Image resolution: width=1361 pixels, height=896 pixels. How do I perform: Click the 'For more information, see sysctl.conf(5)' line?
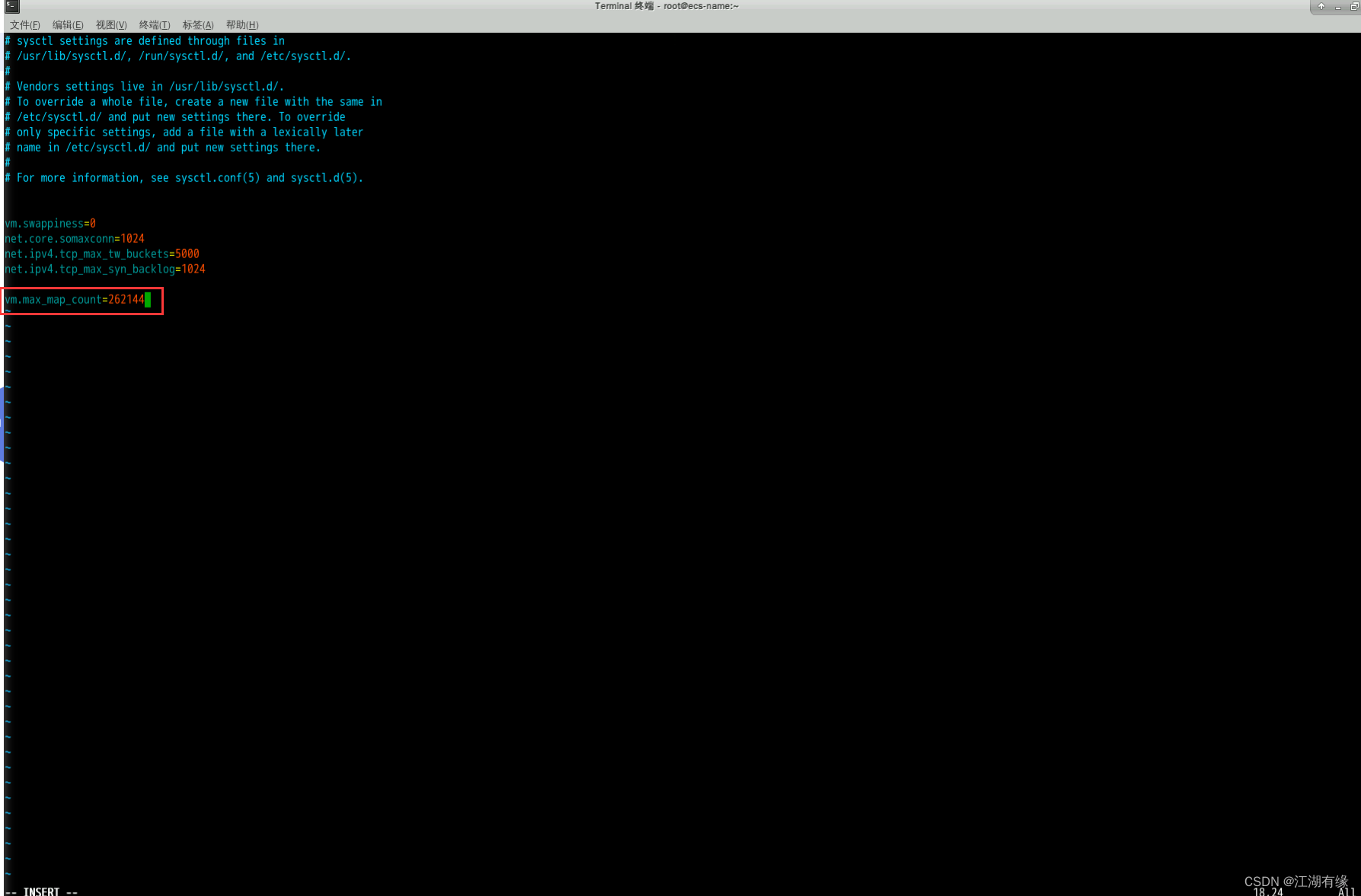(184, 178)
